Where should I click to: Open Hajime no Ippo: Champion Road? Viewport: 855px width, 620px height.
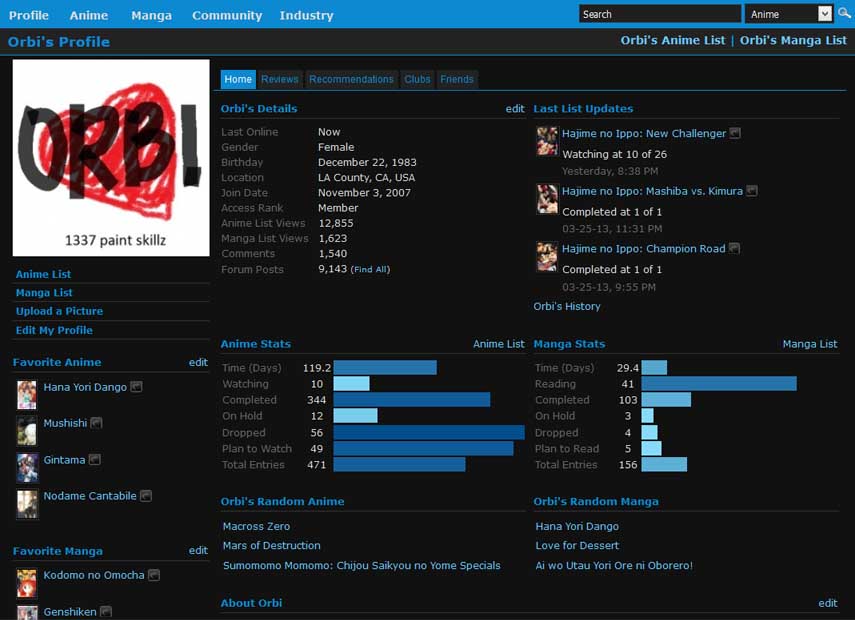coord(644,249)
